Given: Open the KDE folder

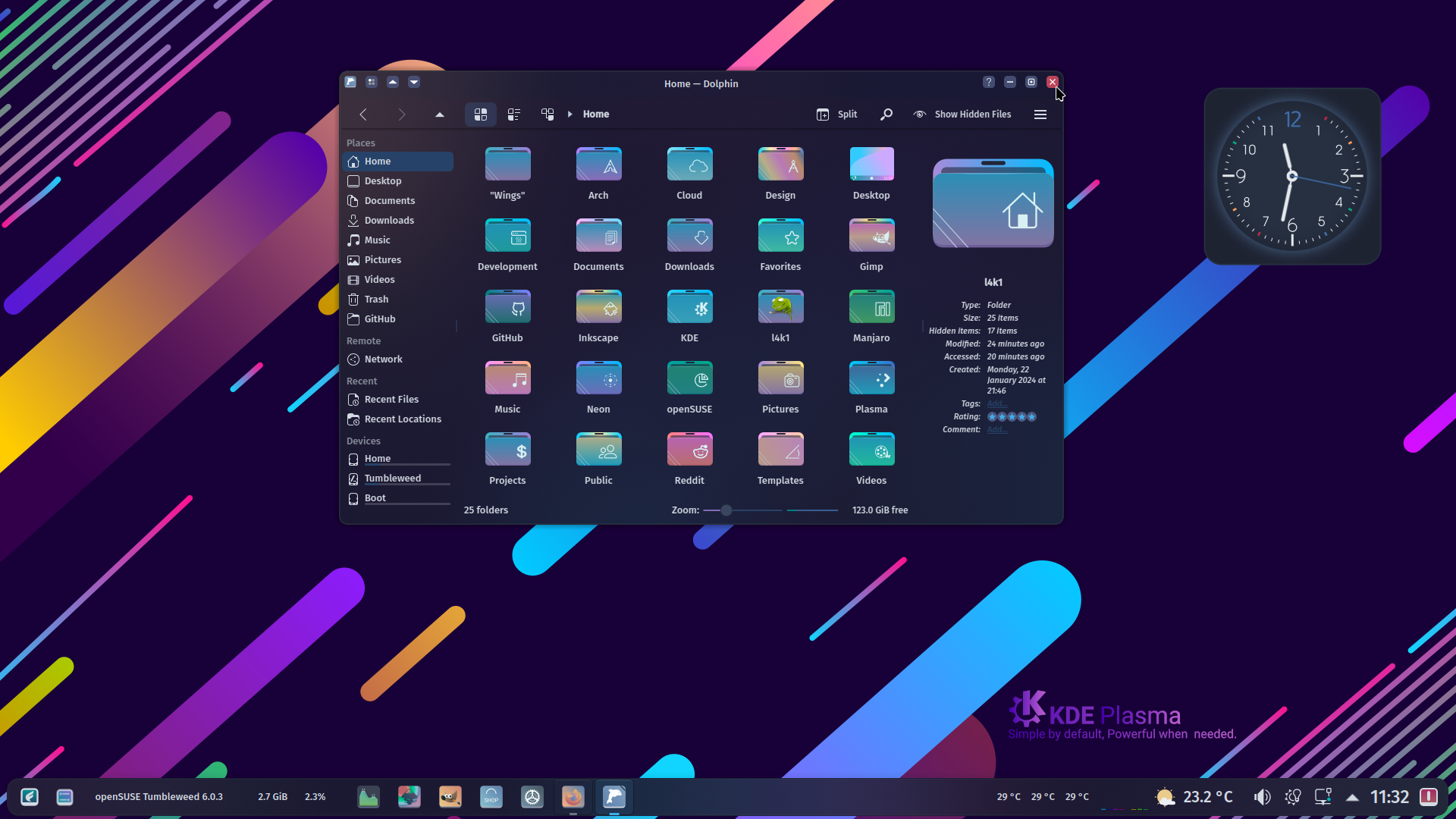Looking at the screenshot, I should click(x=689, y=316).
